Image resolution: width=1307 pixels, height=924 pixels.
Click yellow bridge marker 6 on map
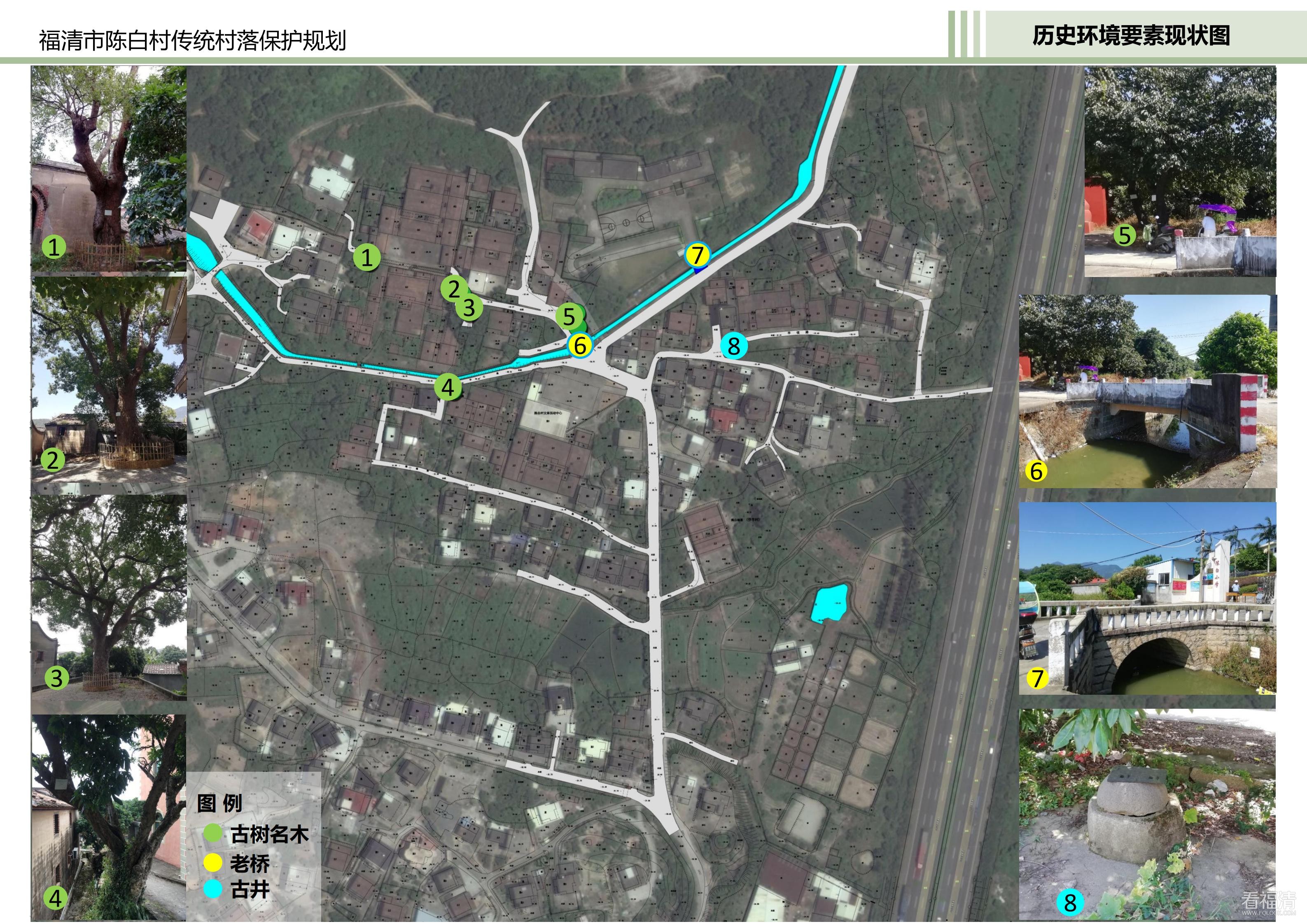(580, 345)
